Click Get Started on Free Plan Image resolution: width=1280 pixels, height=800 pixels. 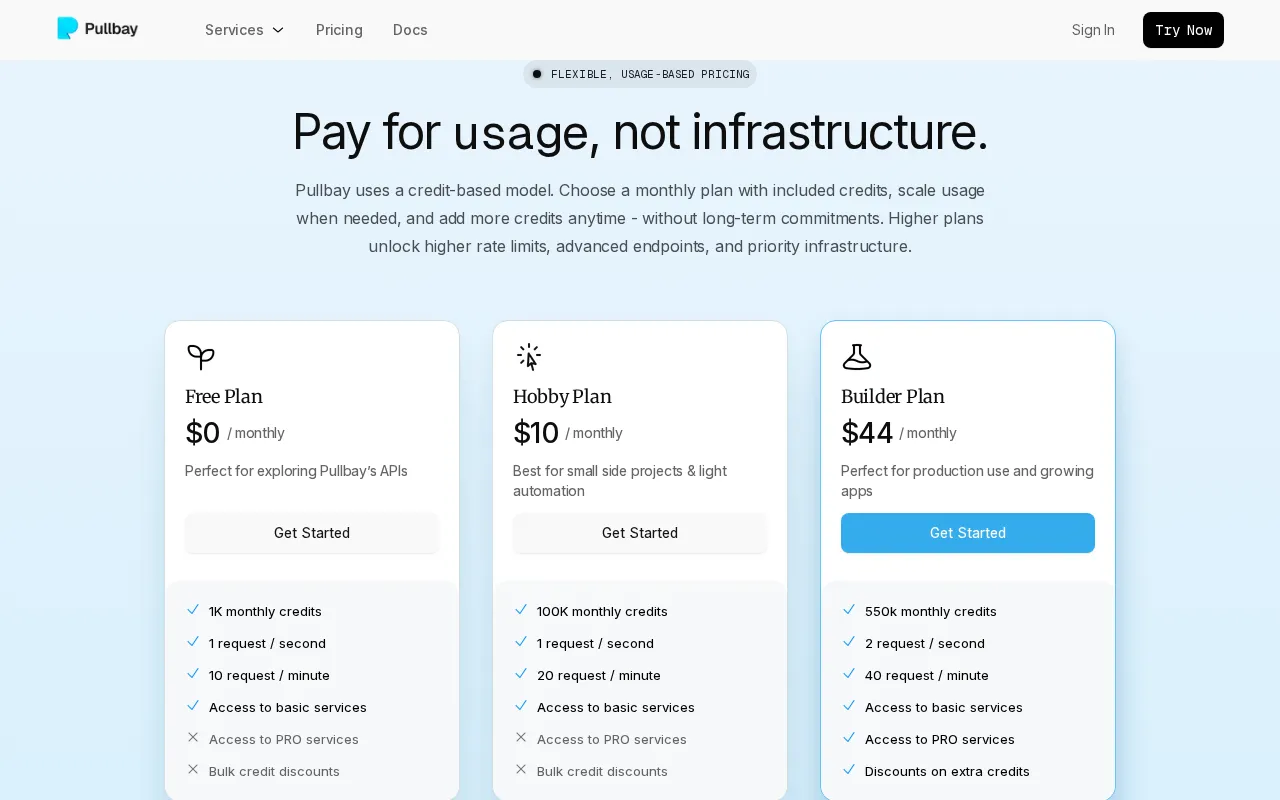312,533
